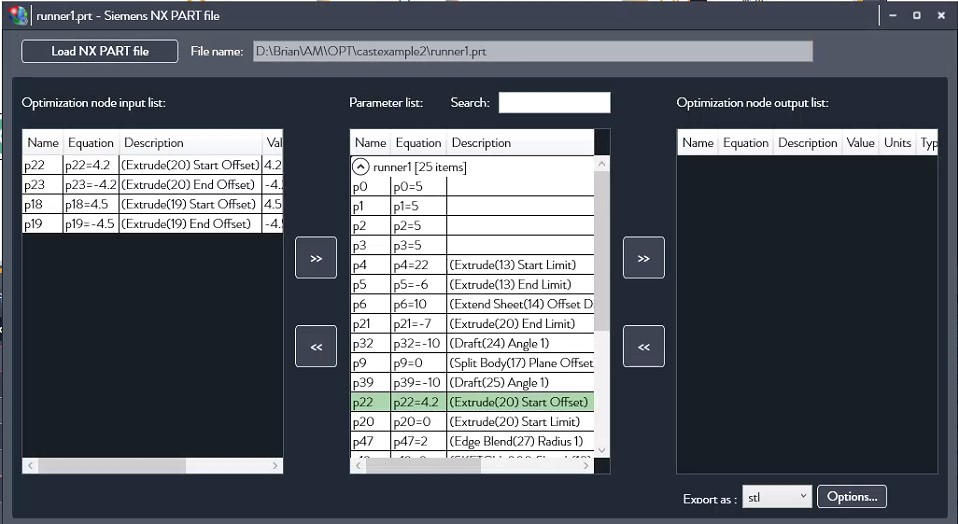Click the p47=2 equation cell

point(419,440)
